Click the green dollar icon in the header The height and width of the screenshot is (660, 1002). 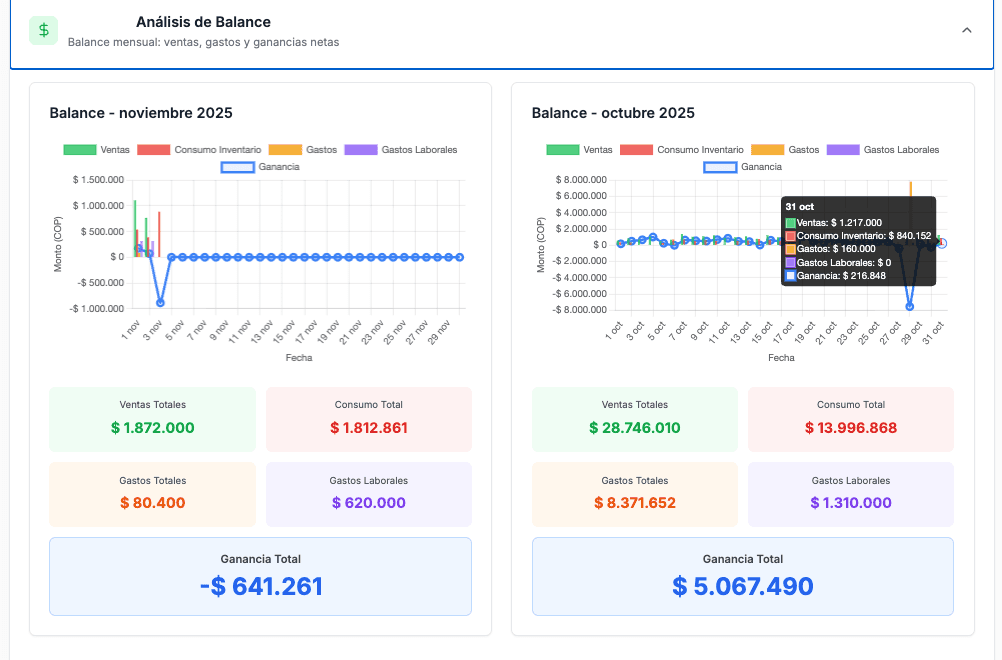pyautogui.click(x=43, y=30)
